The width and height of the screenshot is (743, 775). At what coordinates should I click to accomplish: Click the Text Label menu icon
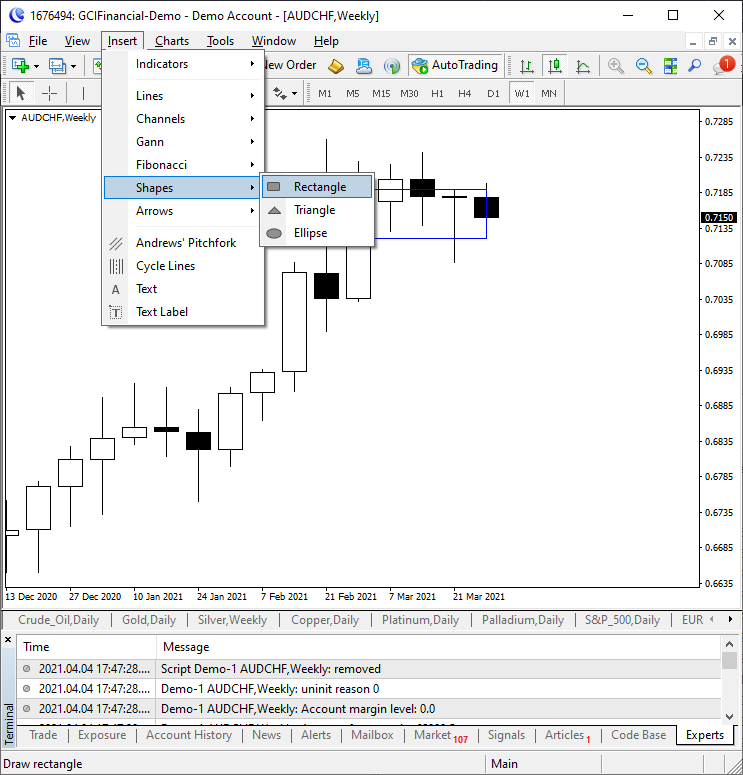(x=116, y=312)
